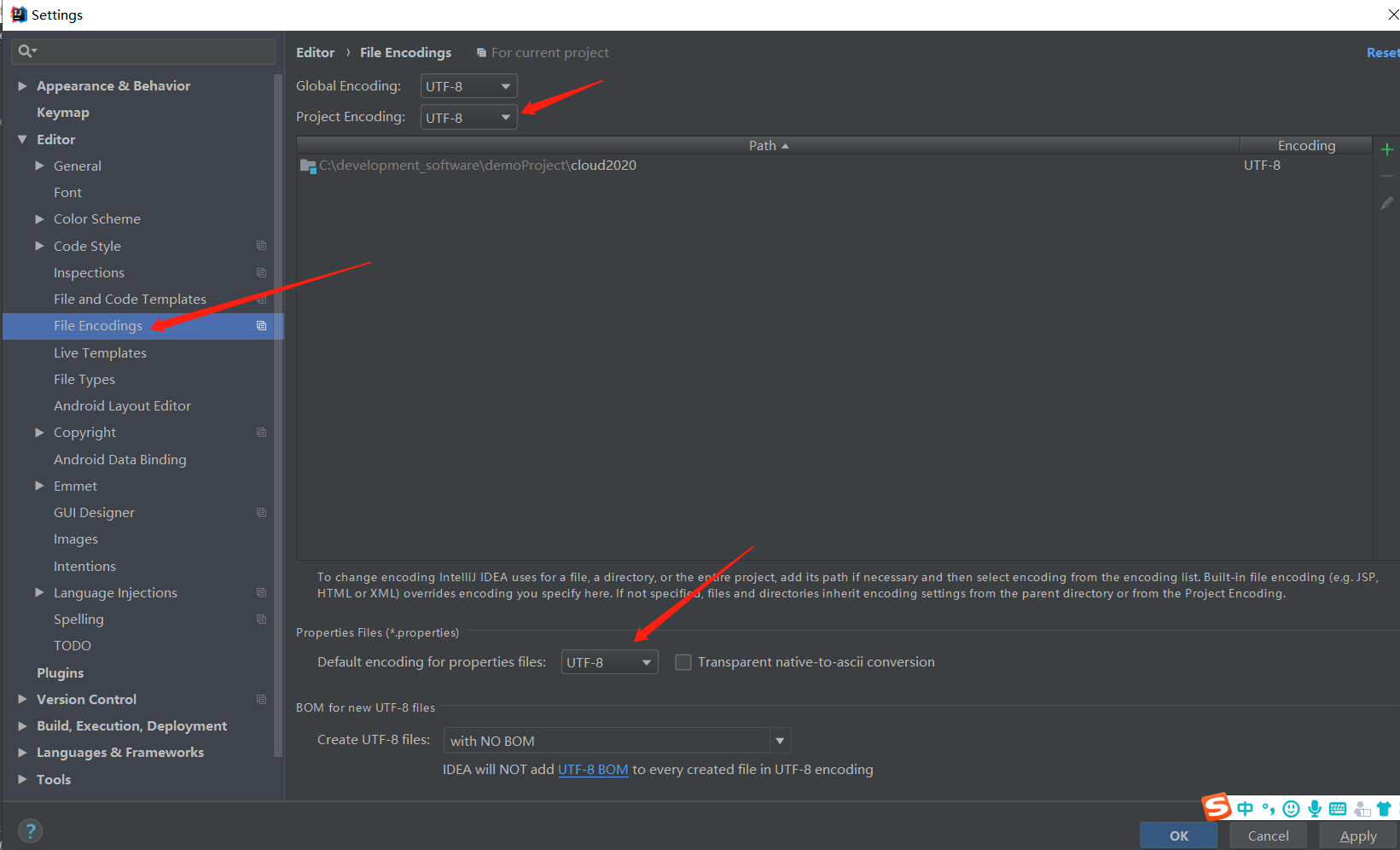
Task: Expand the Language Injections node arrow
Action: [39, 592]
